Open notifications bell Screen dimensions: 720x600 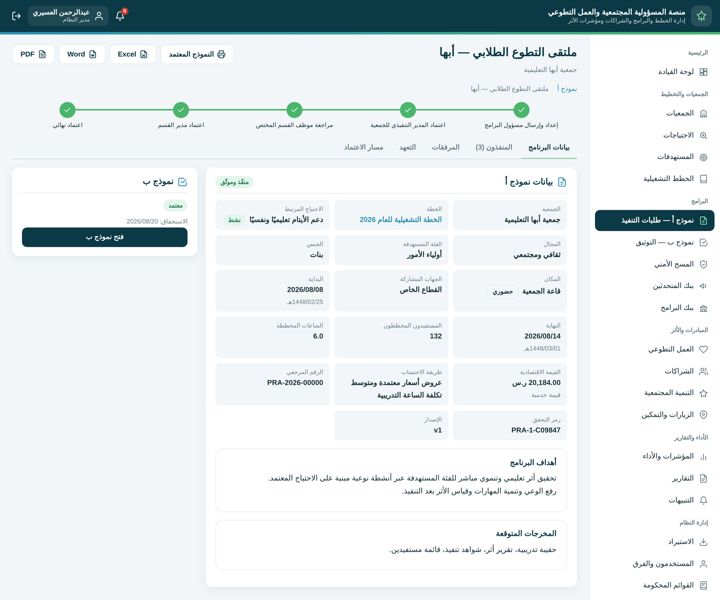click(120, 16)
